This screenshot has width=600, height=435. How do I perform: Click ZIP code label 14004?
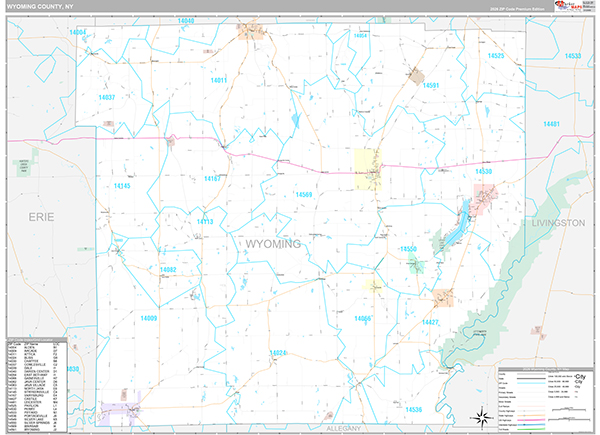(x=78, y=33)
